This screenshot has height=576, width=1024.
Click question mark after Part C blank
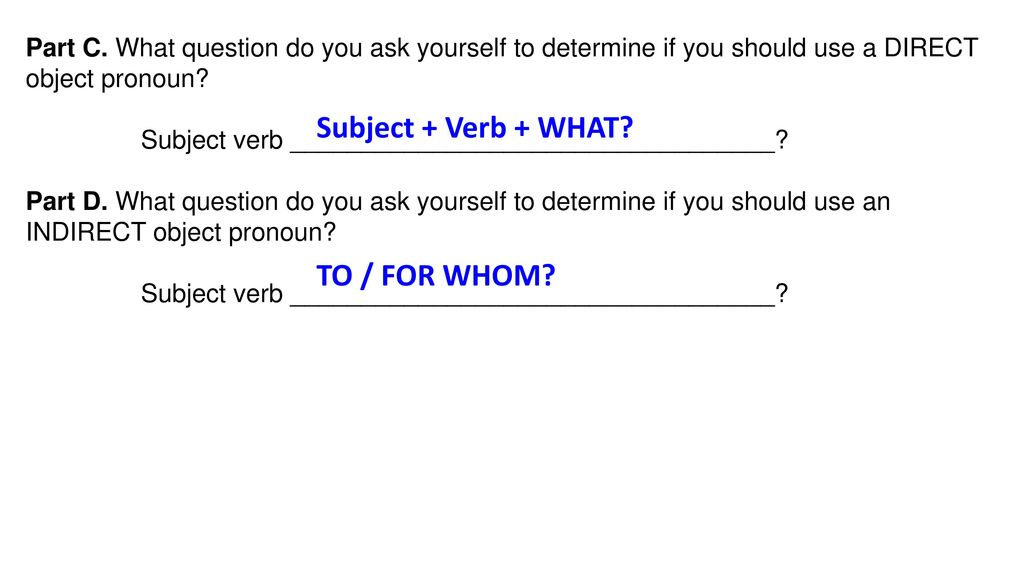click(782, 140)
